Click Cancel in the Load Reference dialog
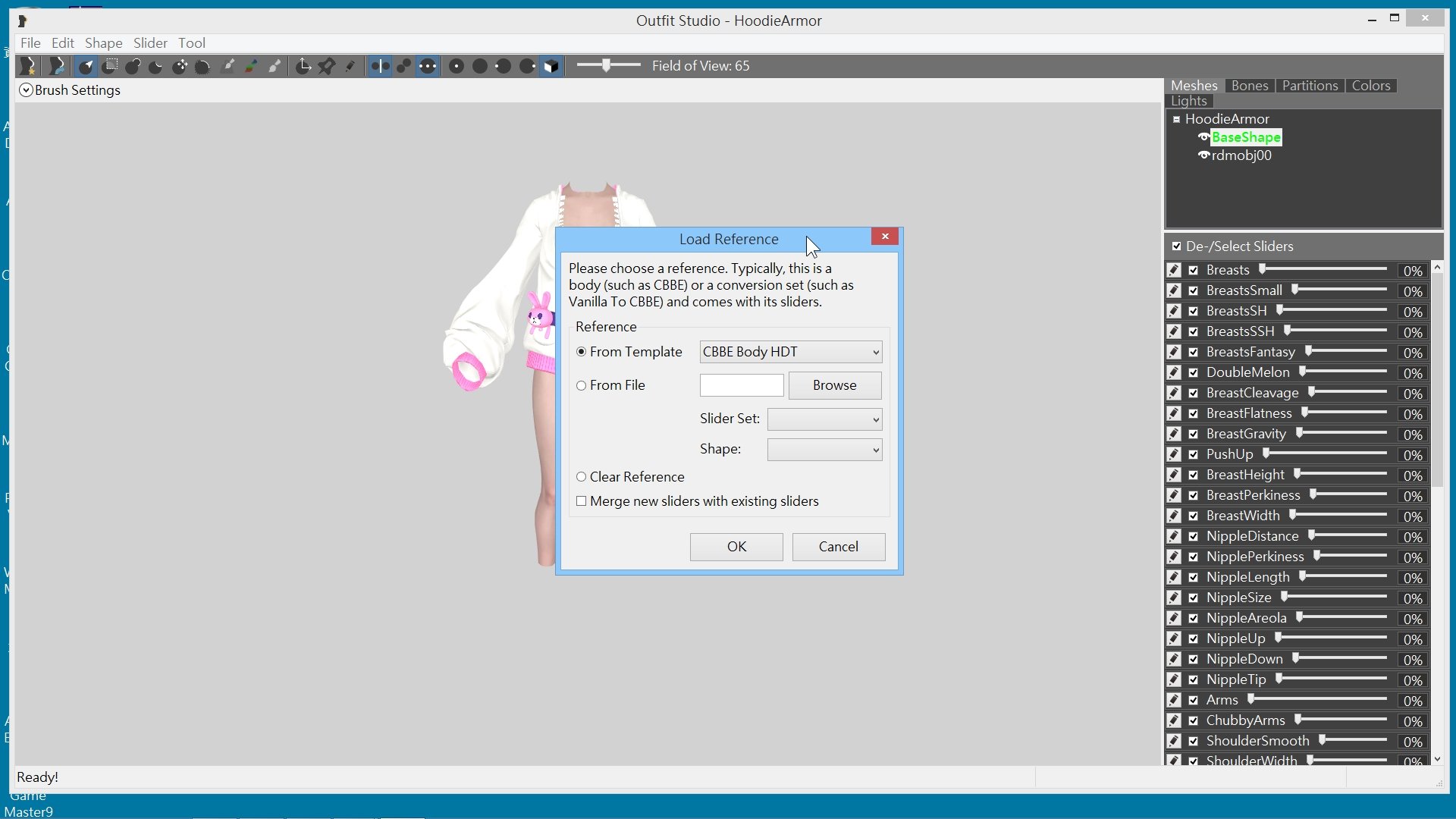 839,547
